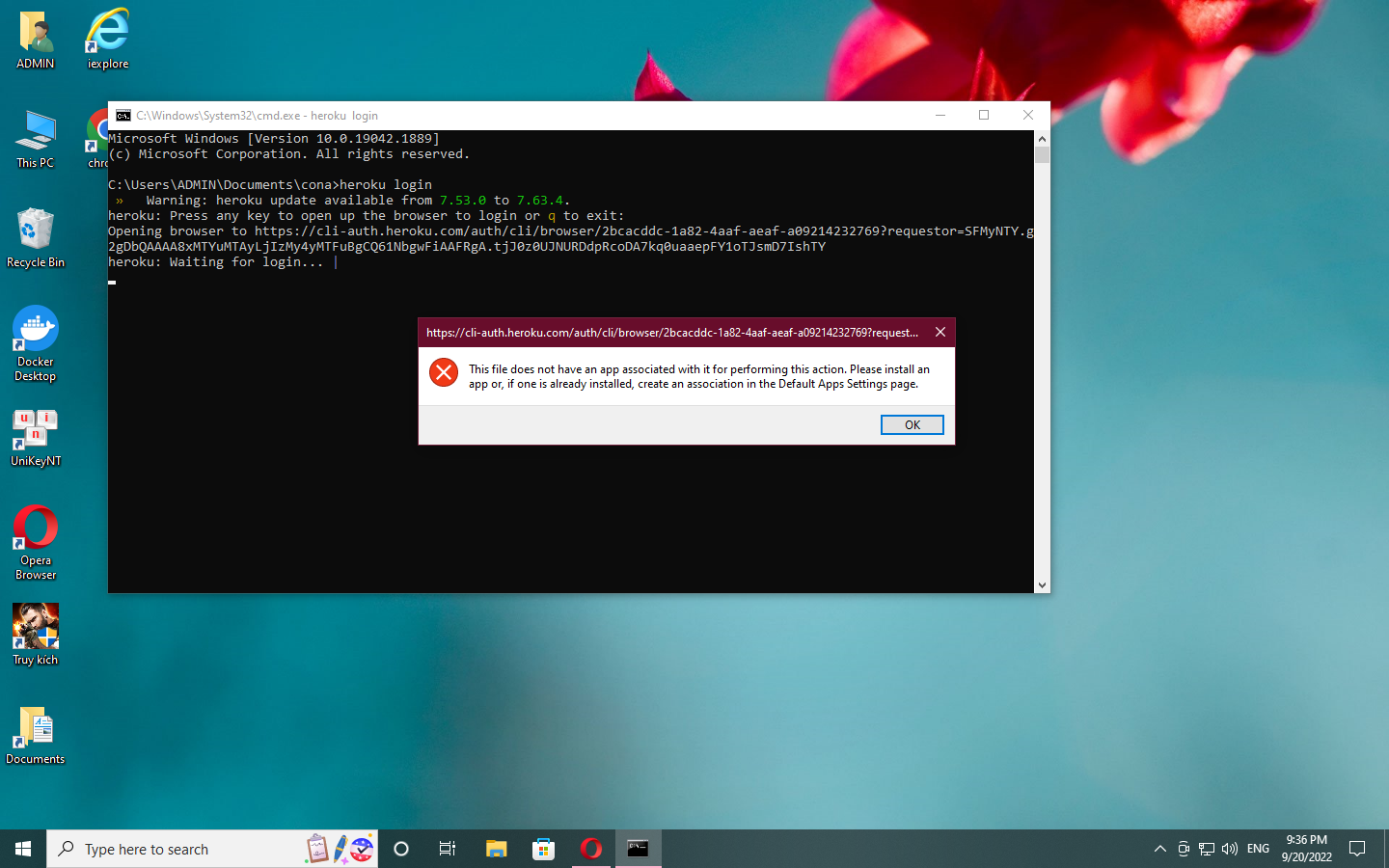Click the cmd scrollbar down arrow
This screenshot has height=868, width=1389.
click(1042, 585)
